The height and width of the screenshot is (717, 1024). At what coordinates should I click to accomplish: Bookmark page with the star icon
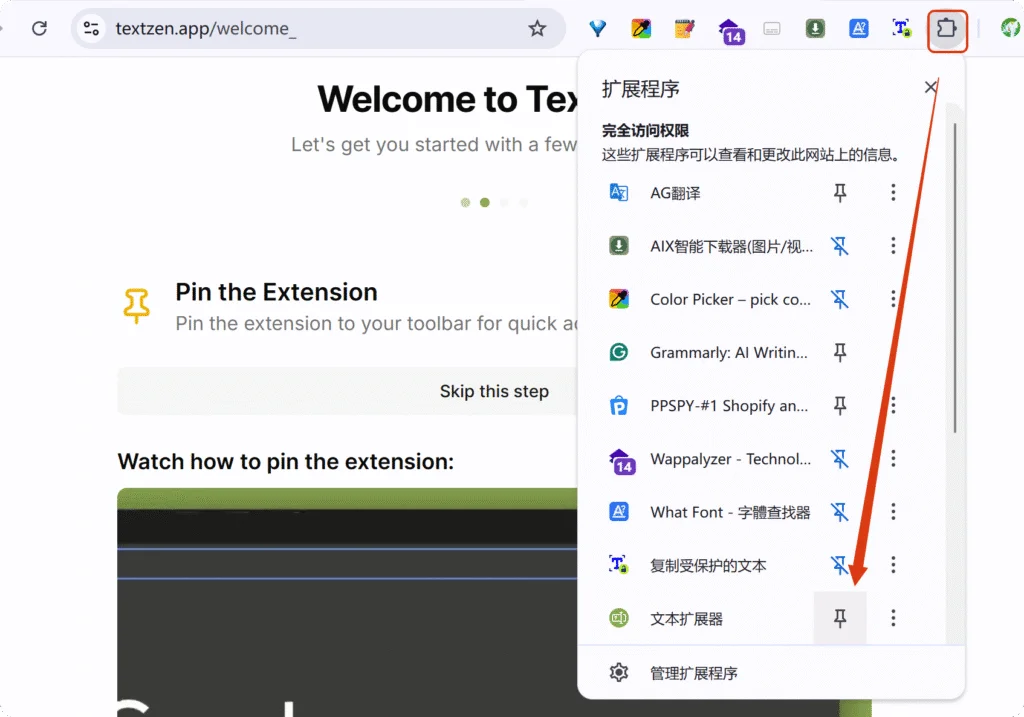pyautogui.click(x=537, y=29)
